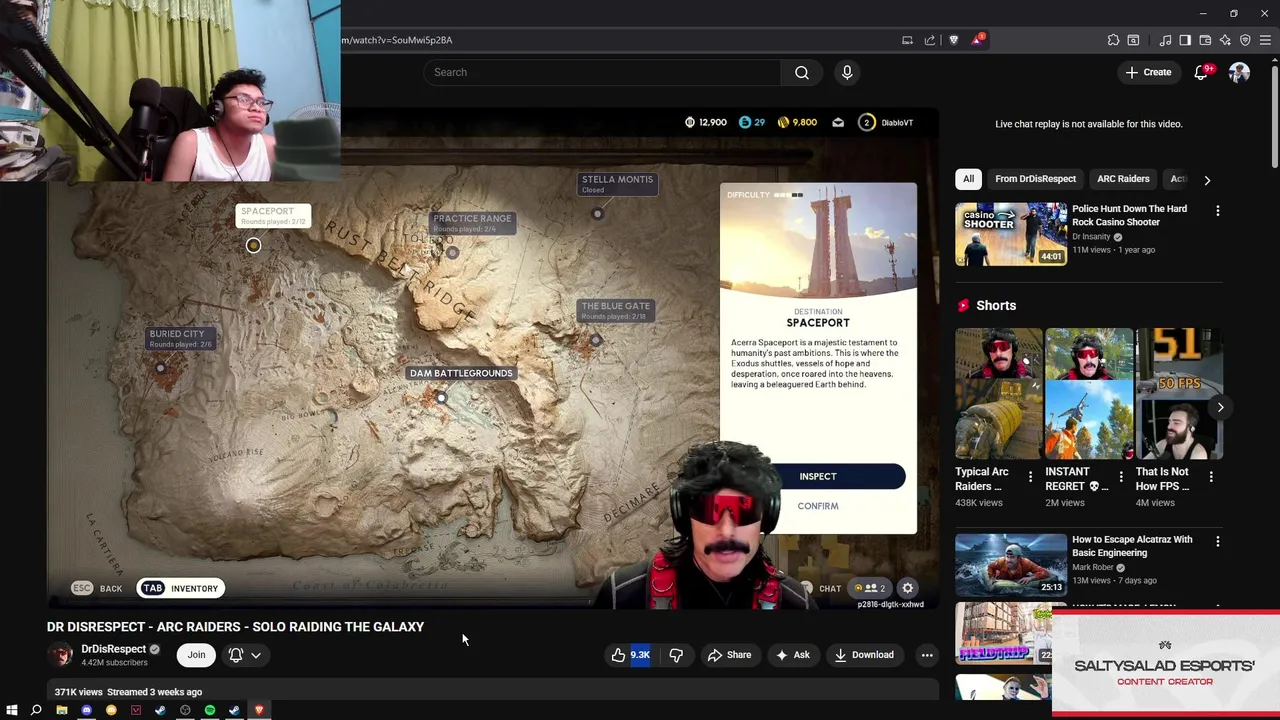Click the Shorts section heading
This screenshot has height=720, width=1280.
click(x=996, y=305)
